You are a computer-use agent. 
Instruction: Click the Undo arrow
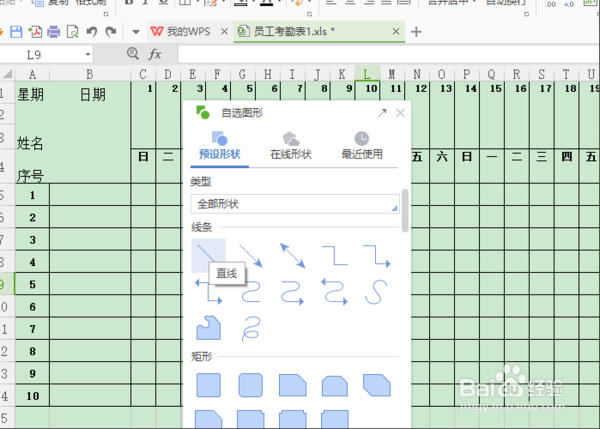coord(91,31)
